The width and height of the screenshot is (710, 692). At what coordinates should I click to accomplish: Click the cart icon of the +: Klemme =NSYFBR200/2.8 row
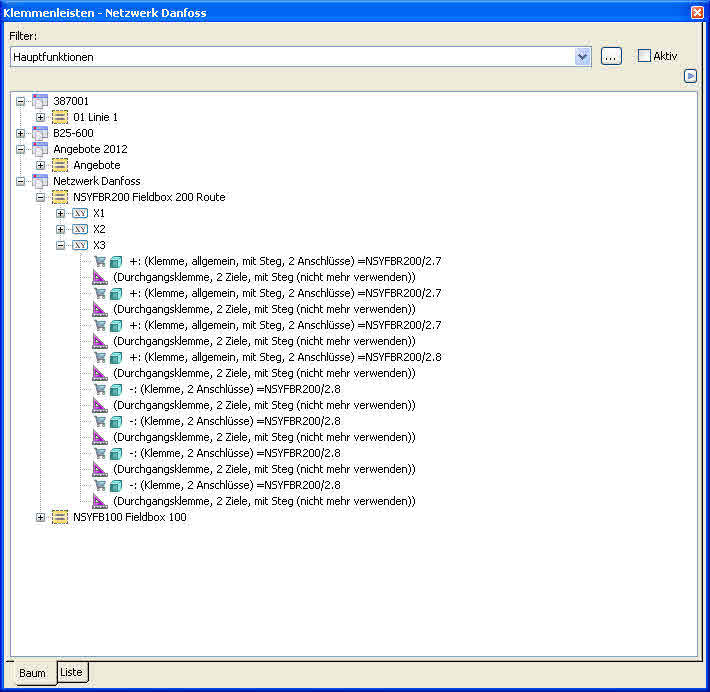(x=100, y=357)
